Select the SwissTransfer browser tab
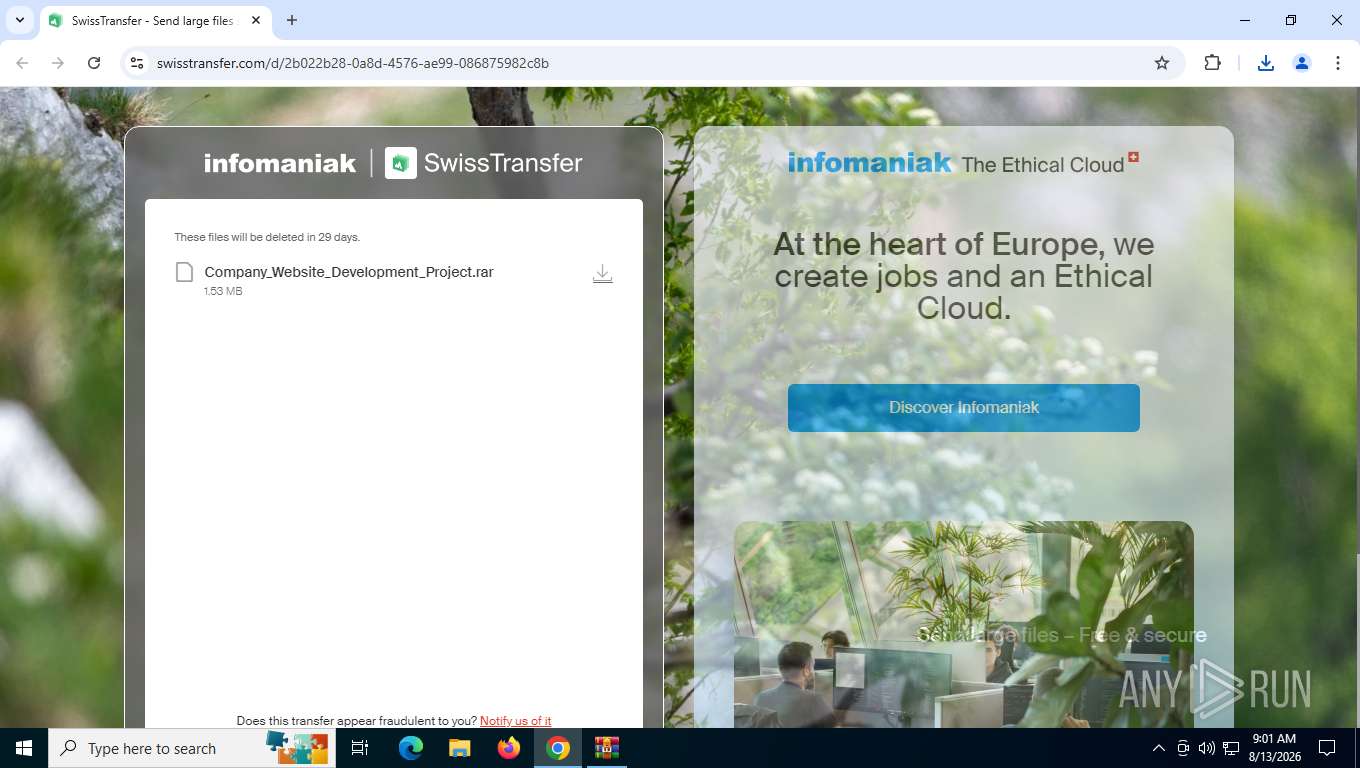The width and height of the screenshot is (1360, 768). (x=154, y=20)
